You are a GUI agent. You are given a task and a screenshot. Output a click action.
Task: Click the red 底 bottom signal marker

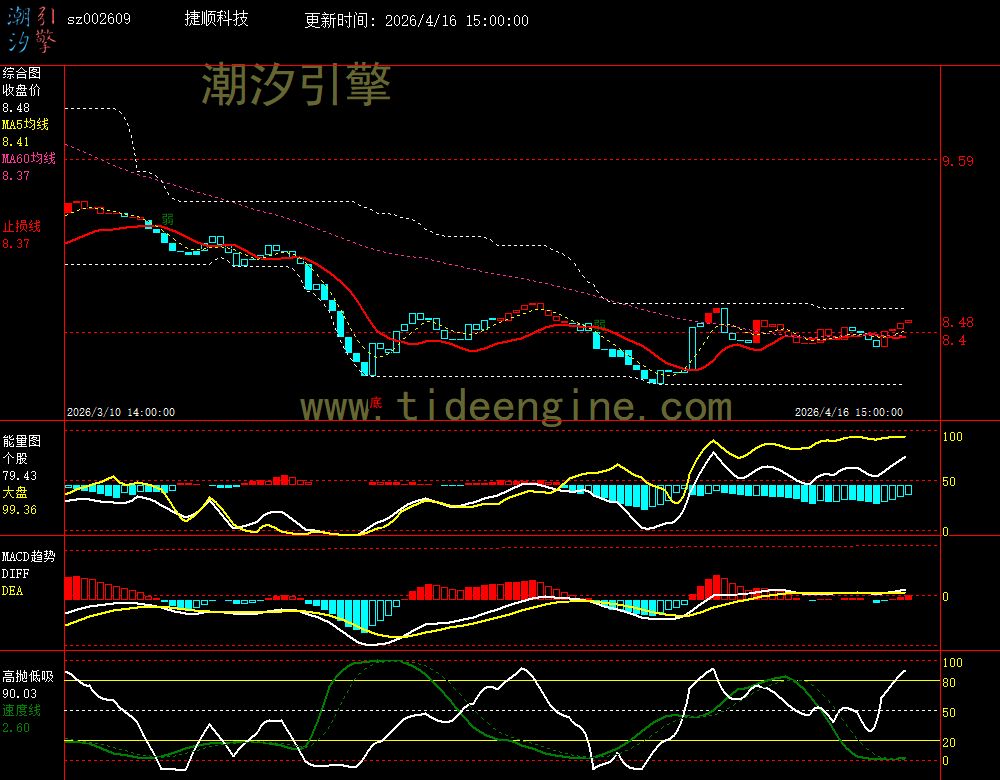click(x=376, y=403)
